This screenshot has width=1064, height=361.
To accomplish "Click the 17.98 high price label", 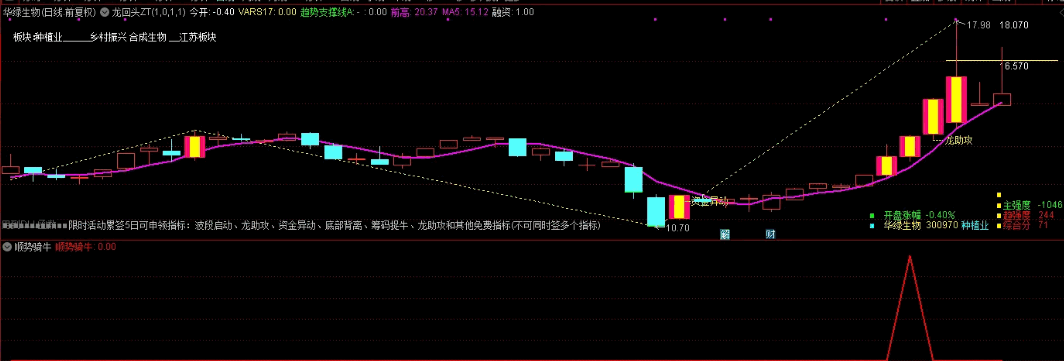I will click(978, 25).
